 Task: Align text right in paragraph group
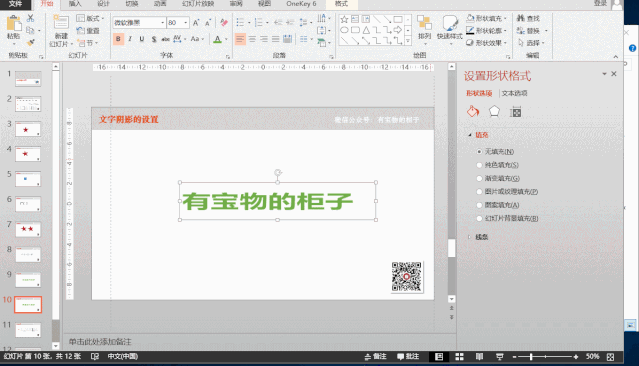264,39
